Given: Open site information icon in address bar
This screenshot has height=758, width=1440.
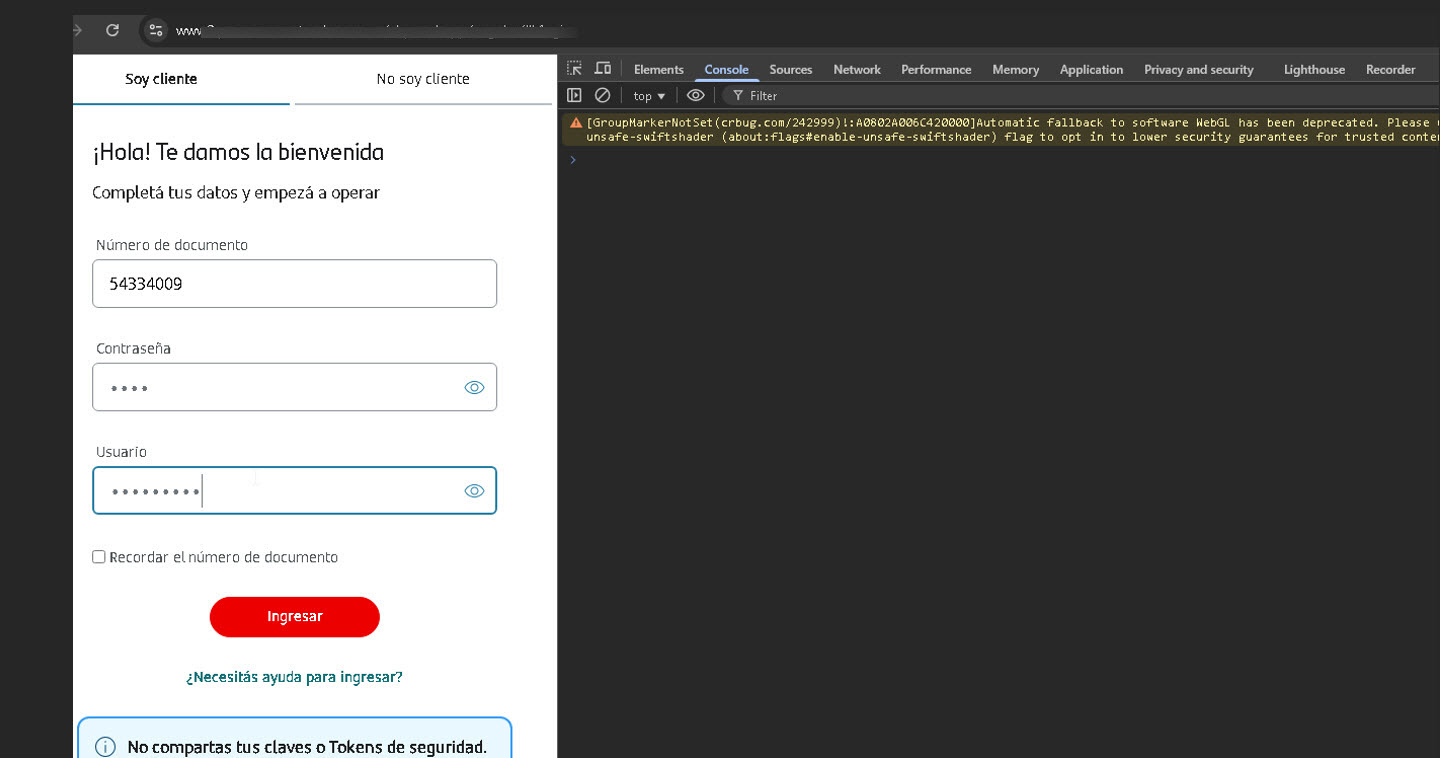Looking at the screenshot, I should (x=155, y=30).
